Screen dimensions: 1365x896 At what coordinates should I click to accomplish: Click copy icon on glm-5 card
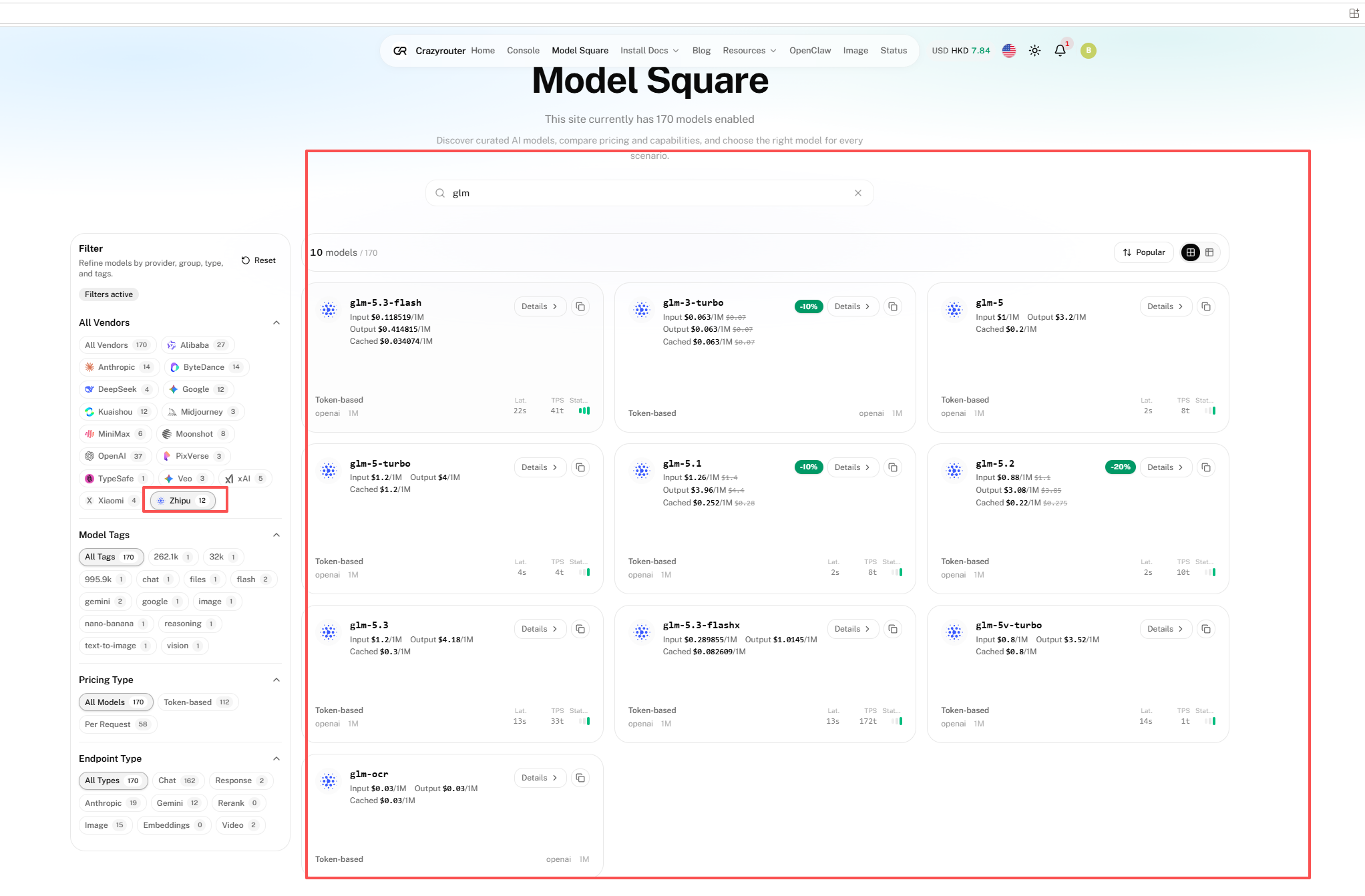1206,306
